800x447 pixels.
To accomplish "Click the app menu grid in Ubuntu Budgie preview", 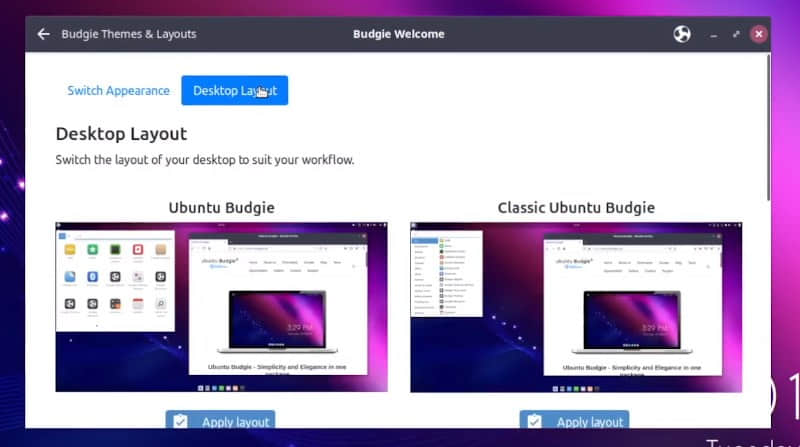I will click(x=115, y=281).
